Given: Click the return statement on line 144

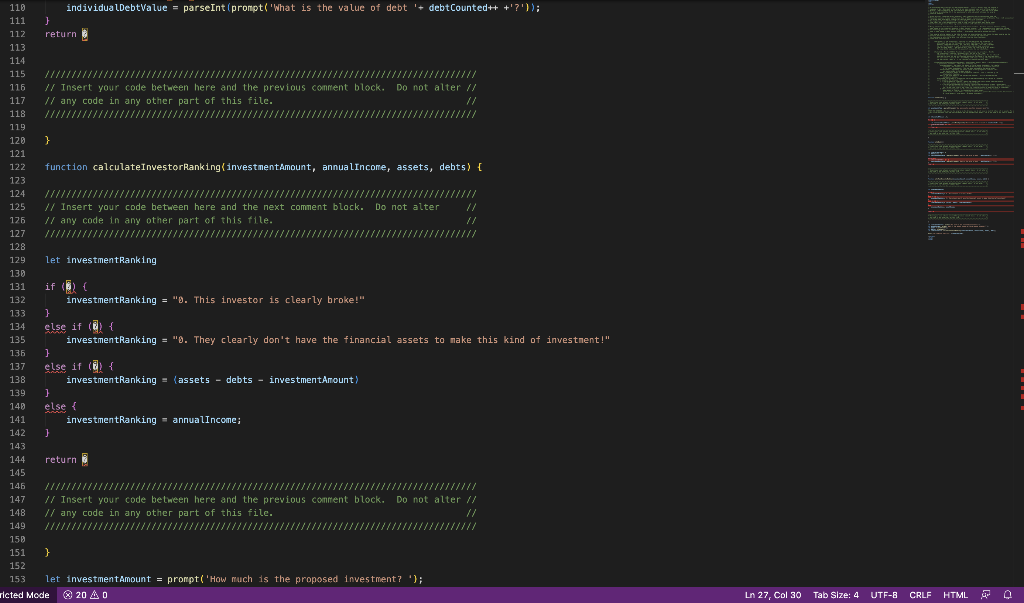Looking at the screenshot, I should pyautogui.click(x=66, y=459).
